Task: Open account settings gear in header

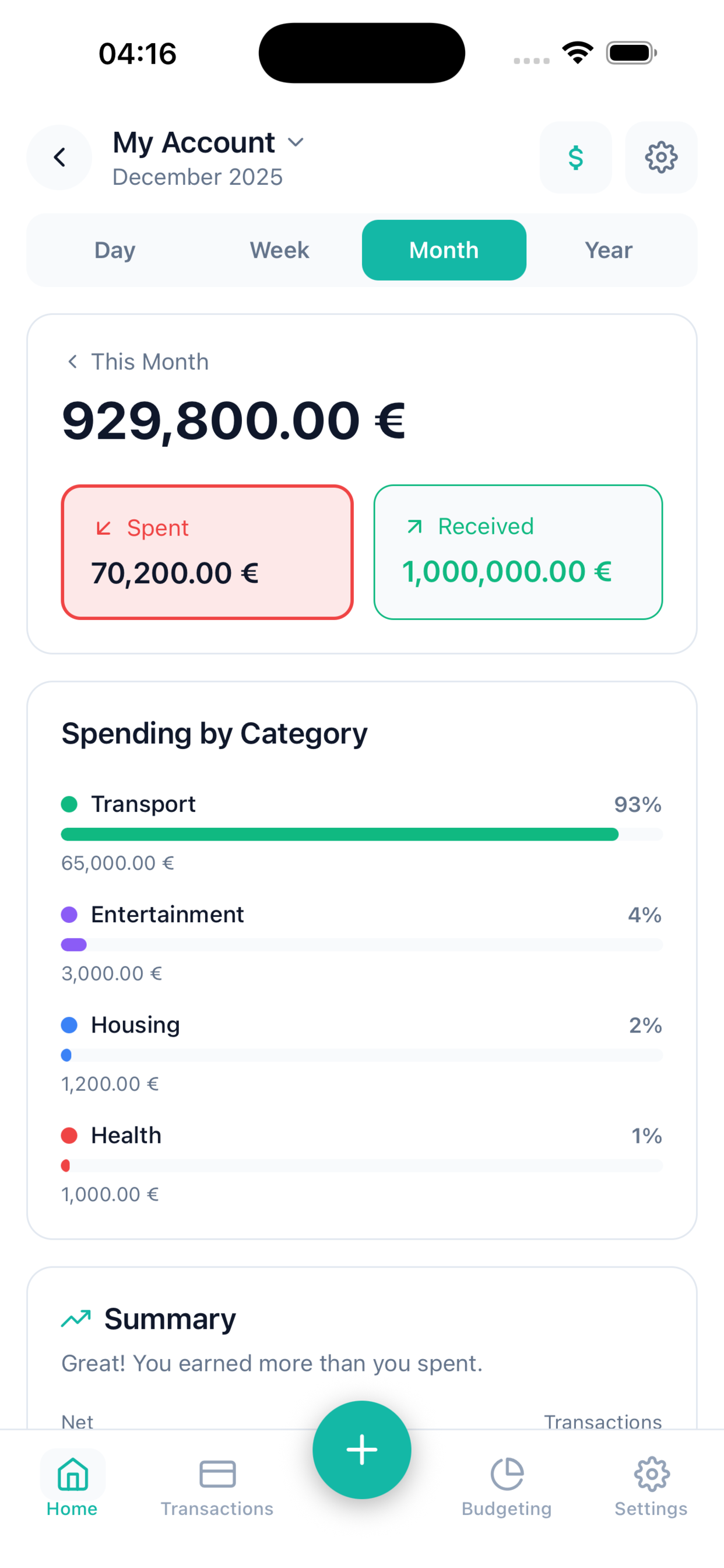Action: tap(660, 157)
